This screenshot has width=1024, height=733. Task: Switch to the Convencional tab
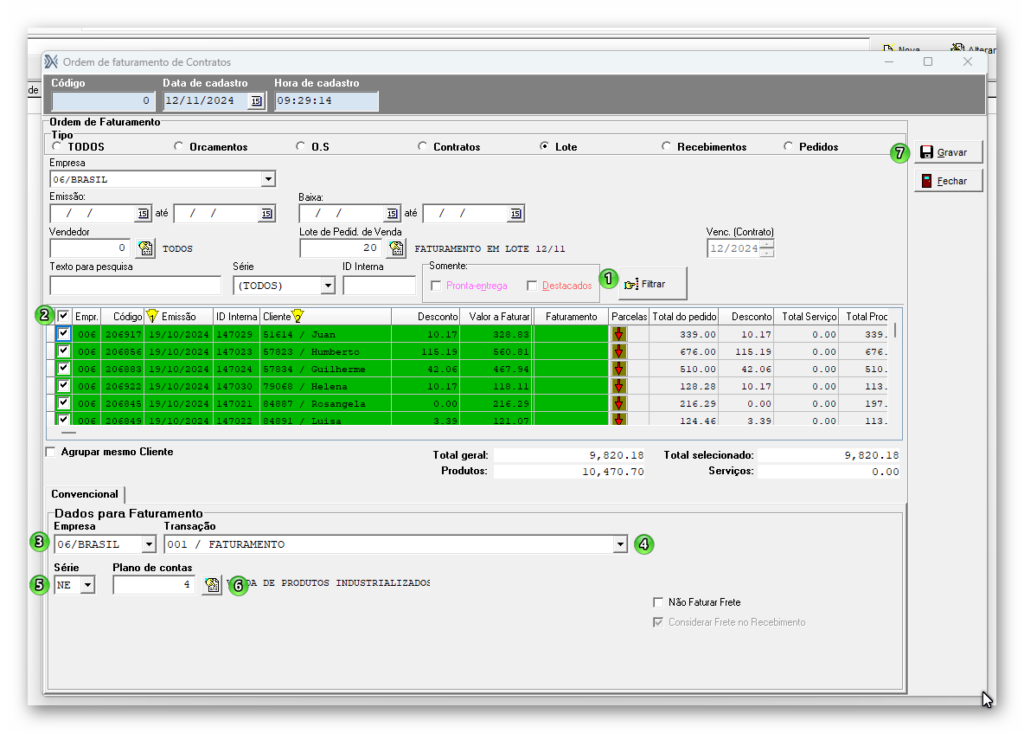pyautogui.click(x=85, y=494)
